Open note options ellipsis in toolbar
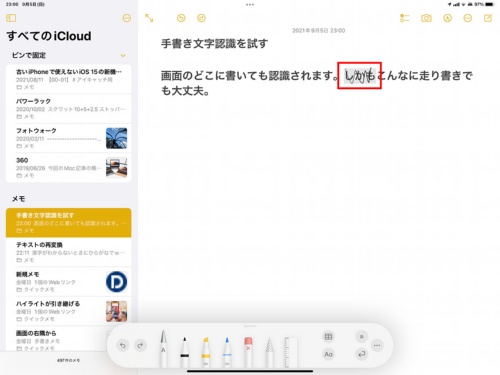Image resolution: width=500 pixels, height=375 pixels. coord(468,18)
